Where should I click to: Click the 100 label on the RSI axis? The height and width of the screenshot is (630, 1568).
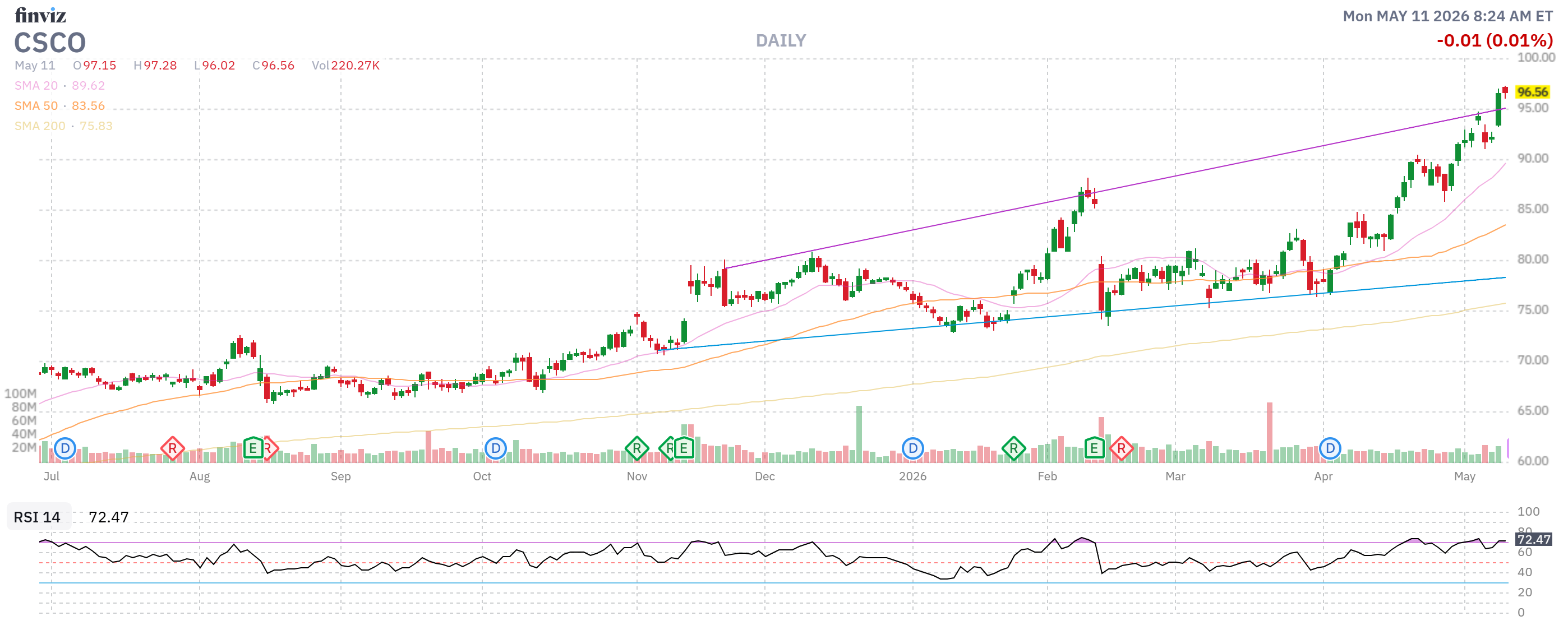1528,512
